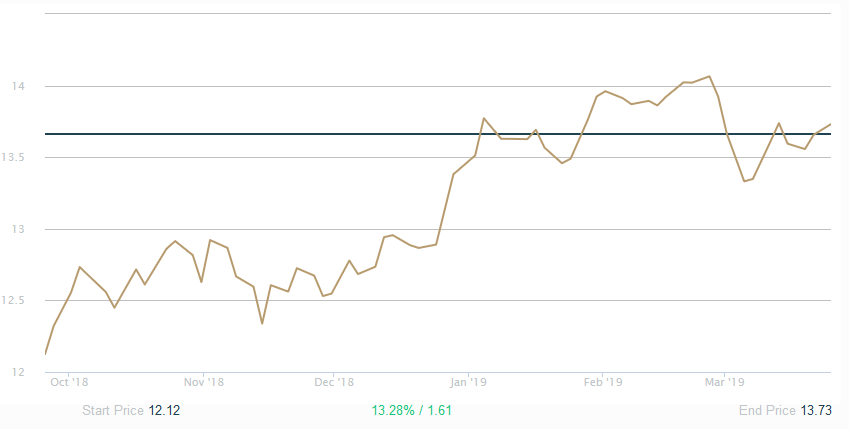Click the dark horizontal reference line
This screenshot has width=849, height=429.
coord(300,133)
